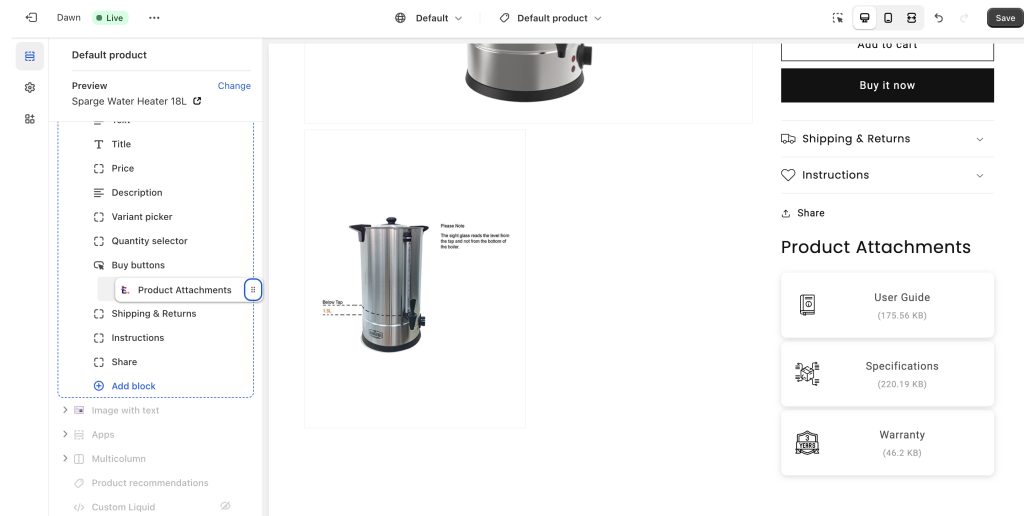This screenshot has height=516, width=1024.
Task: Open Sparge Water Heater external link icon
Action: click(197, 101)
